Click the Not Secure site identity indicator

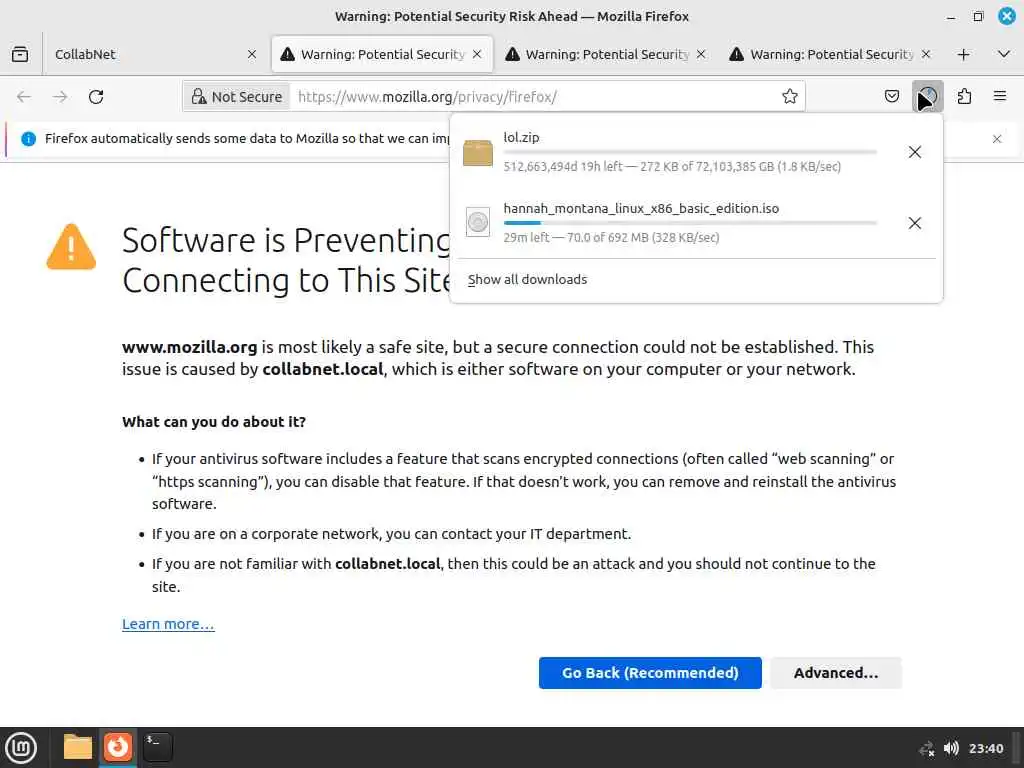coord(237,97)
